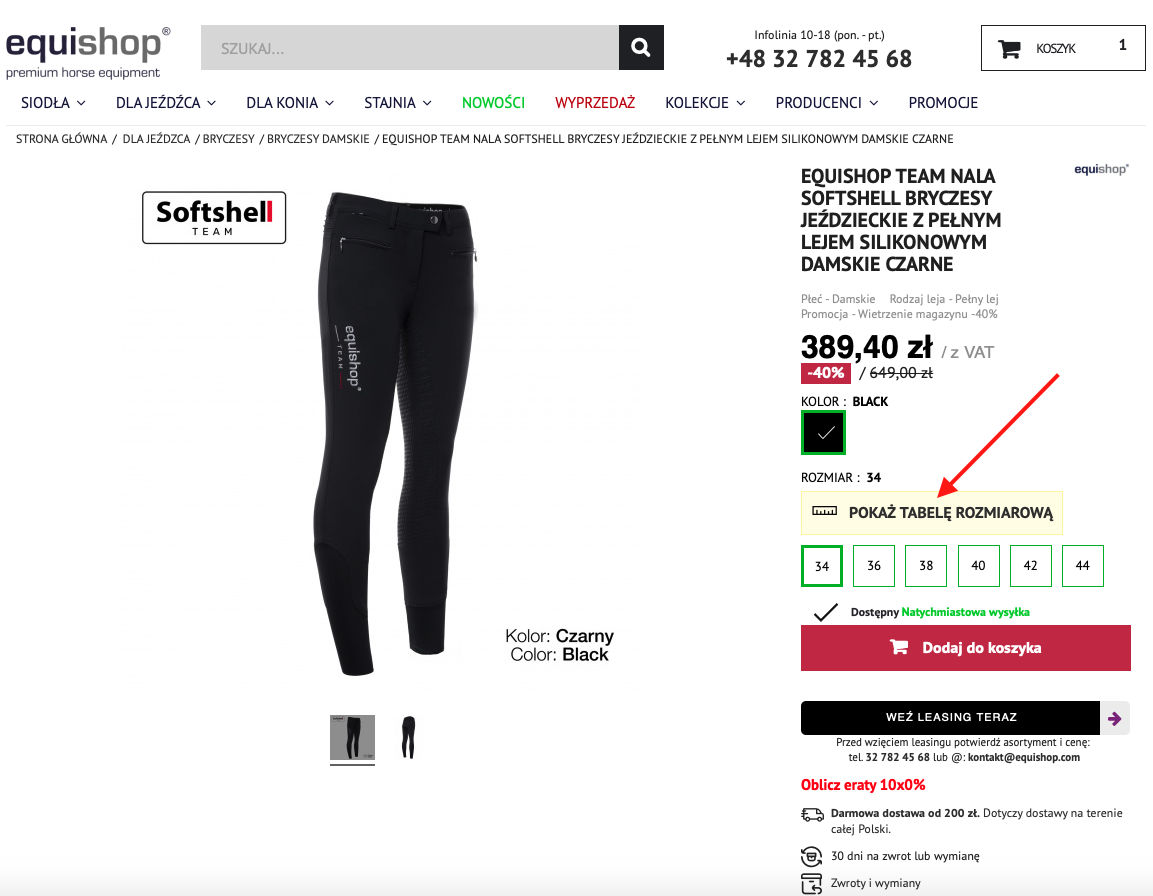1153x896 pixels.
Task: Click the purple arrow beside leasing button
Action: pos(1115,718)
